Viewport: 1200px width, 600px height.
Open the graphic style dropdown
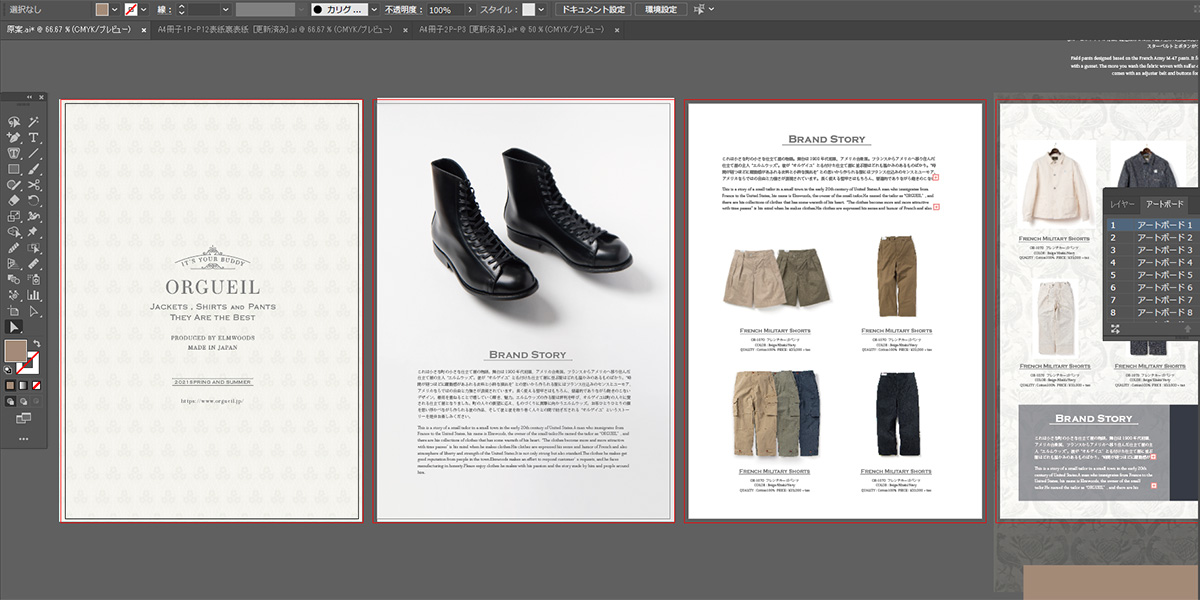pyautogui.click(x=543, y=9)
